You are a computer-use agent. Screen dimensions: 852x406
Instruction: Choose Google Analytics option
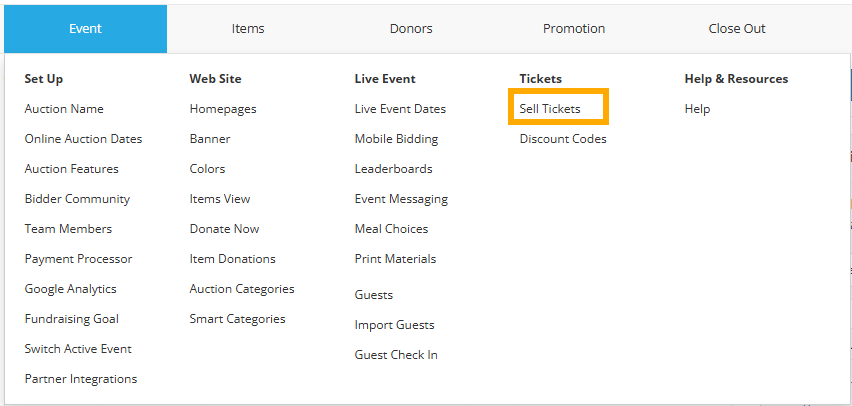click(71, 289)
